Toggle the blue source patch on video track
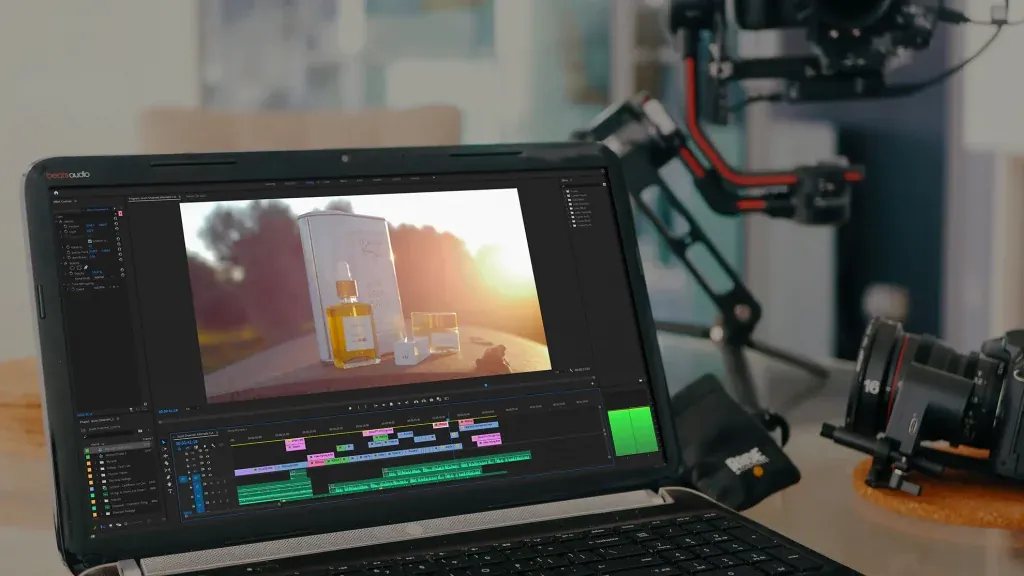 coord(183,479)
